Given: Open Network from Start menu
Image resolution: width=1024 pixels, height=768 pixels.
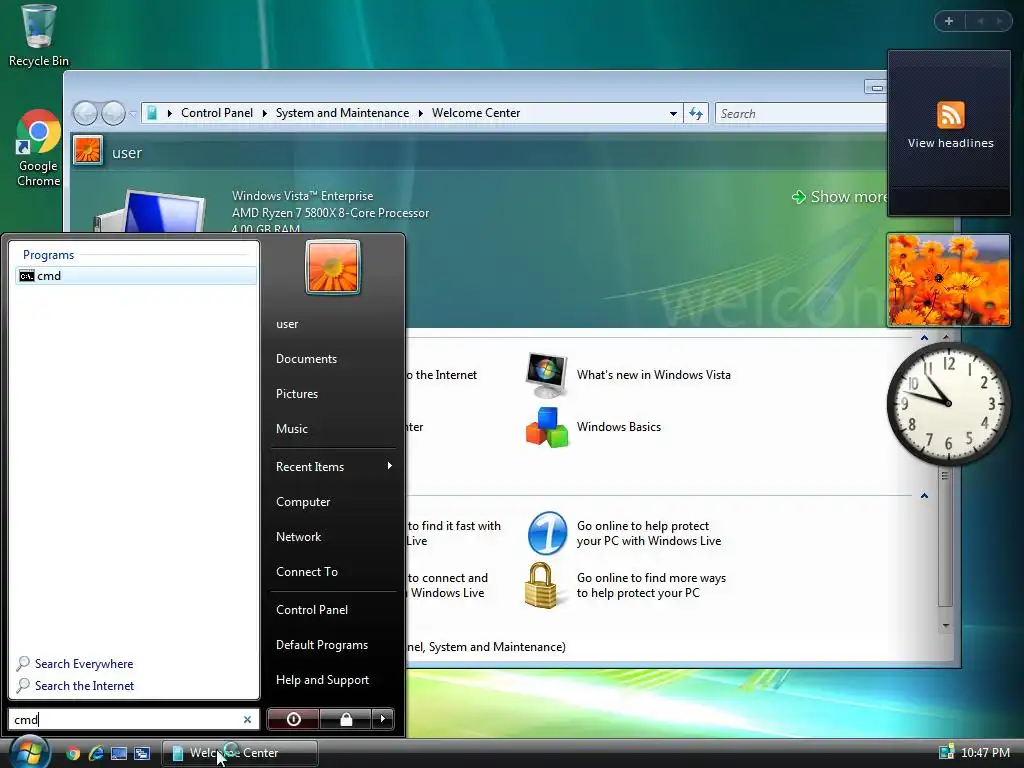Looking at the screenshot, I should (298, 537).
